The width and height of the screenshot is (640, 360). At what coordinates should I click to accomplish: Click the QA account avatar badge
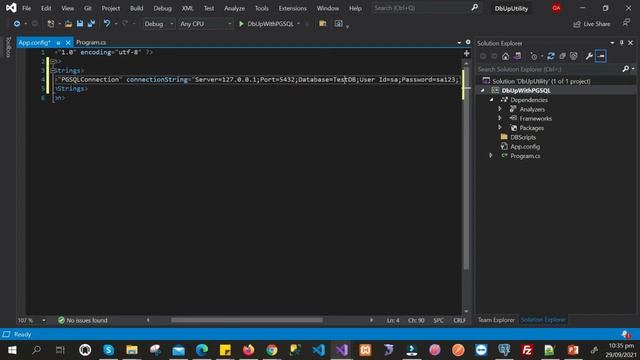556,8
